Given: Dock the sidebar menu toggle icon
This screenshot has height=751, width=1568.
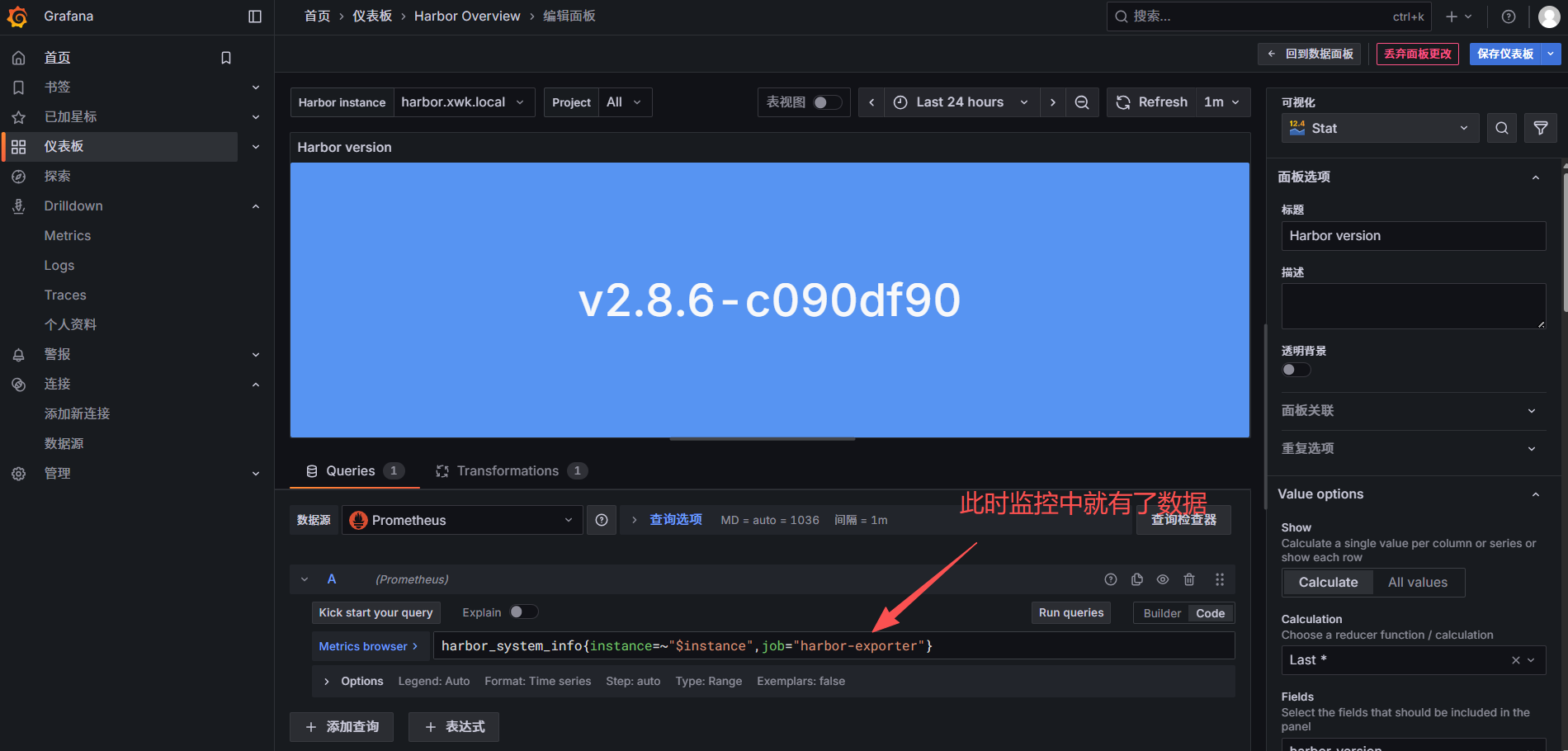Looking at the screenshot, I should pos(255,17).
